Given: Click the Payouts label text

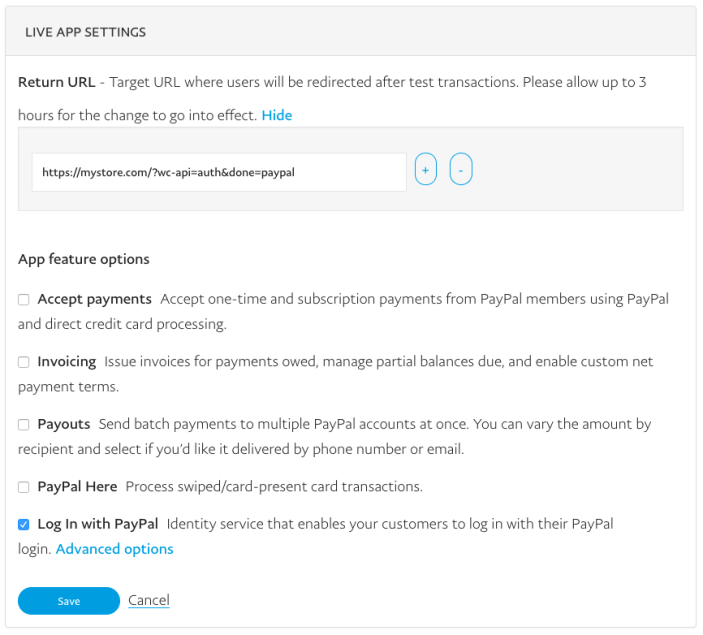Looking at the screenshot, I should coord(64,424).
